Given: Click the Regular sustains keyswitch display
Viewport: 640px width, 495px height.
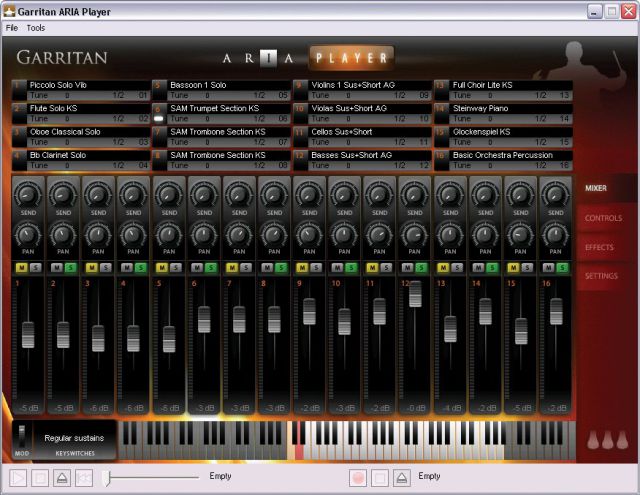Looking at the screenshot, I should tap(74, 438).
